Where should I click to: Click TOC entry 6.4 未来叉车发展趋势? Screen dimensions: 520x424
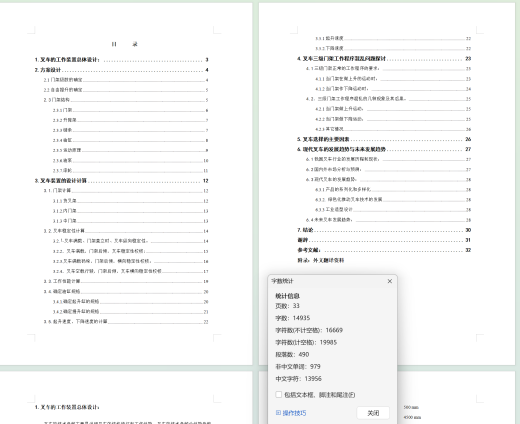[x=389, y=220]
